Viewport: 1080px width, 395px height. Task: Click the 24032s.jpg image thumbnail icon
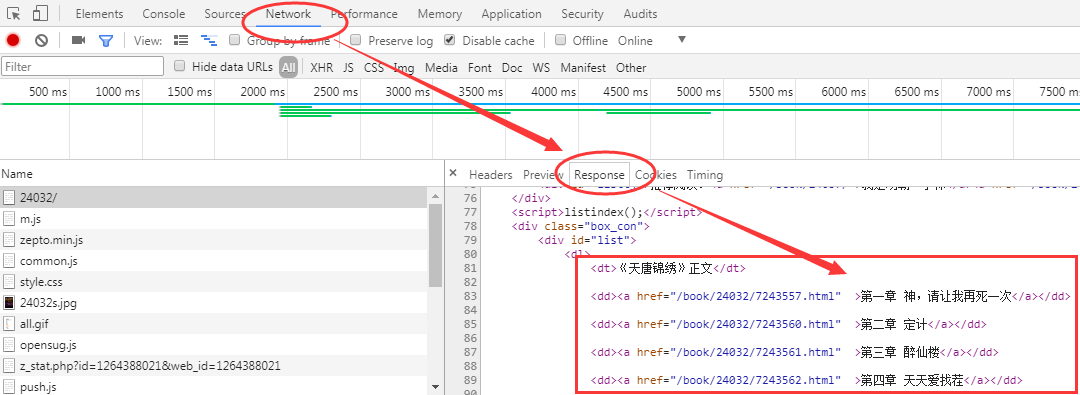tap(9, 303)
